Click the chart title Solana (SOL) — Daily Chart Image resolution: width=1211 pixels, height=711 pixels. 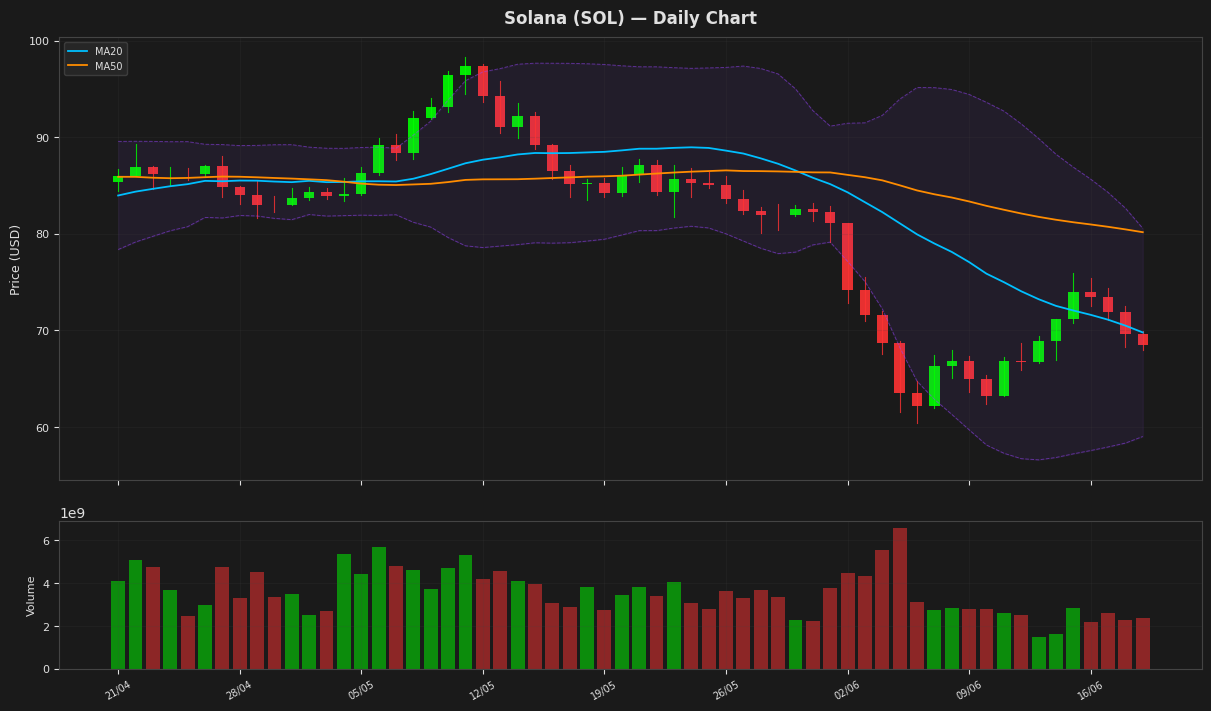(630, 18)
